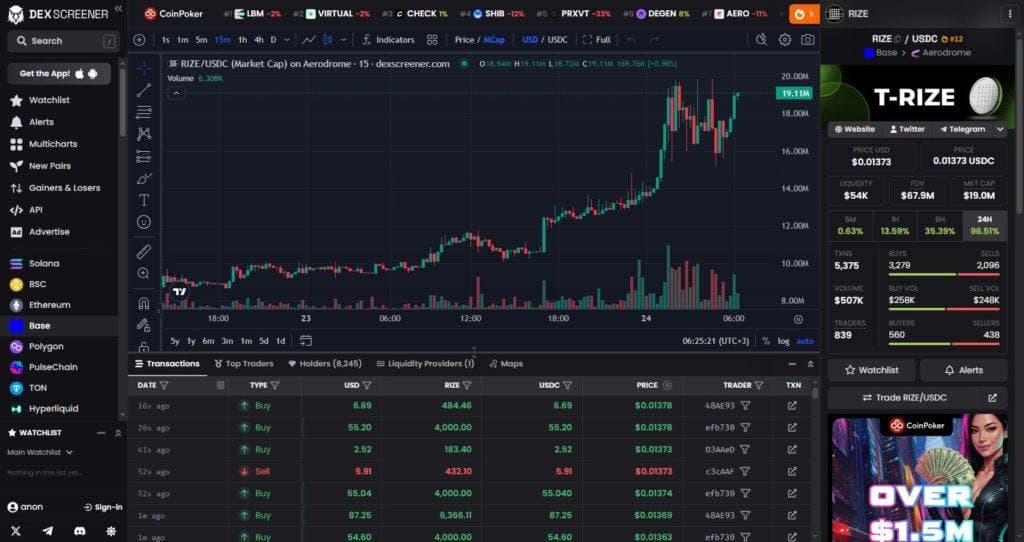Image resolution: width=1024 pixels, height=542 pixels.
Task: Open the go to date calendar icon
Action: click(306, 340)
